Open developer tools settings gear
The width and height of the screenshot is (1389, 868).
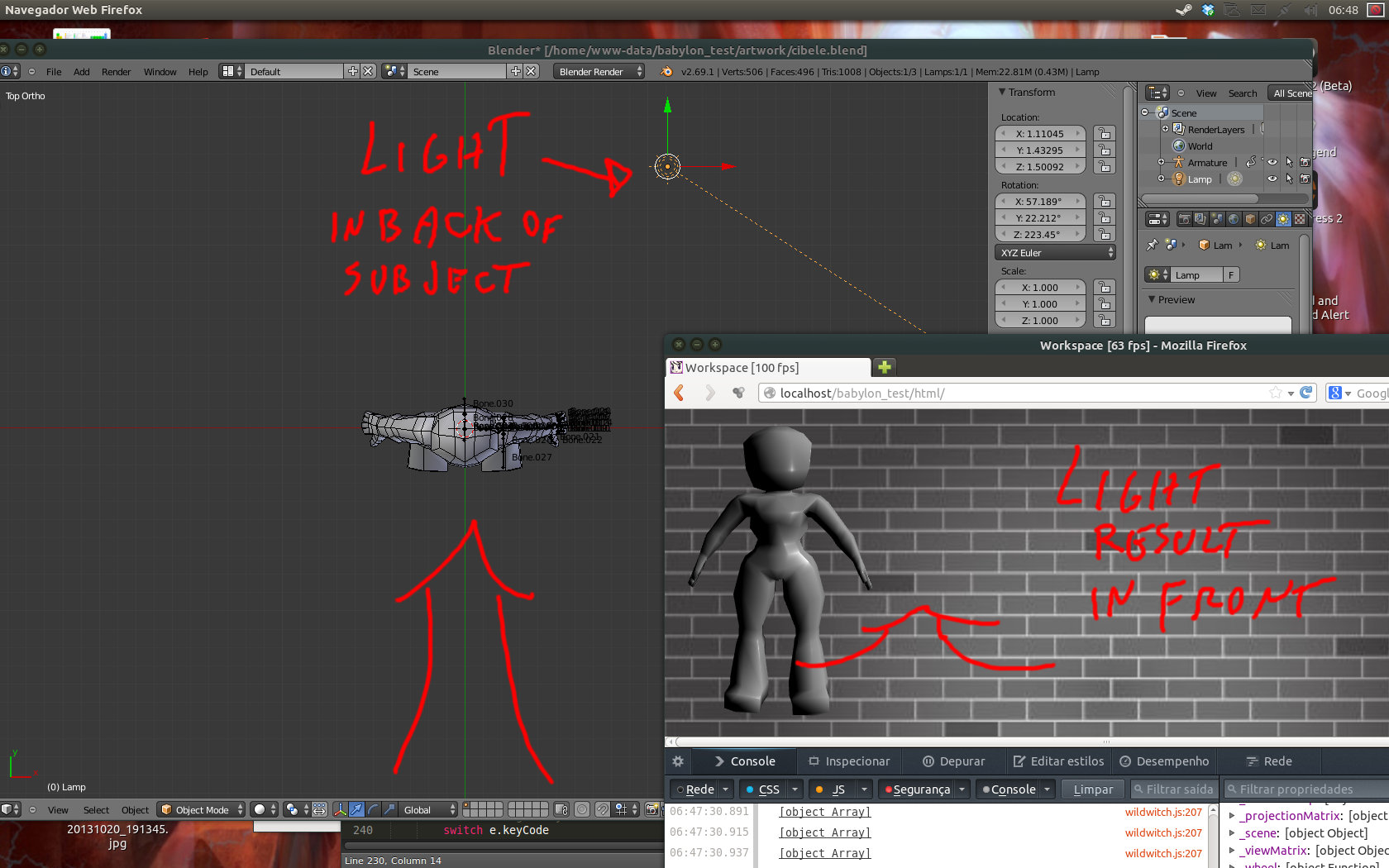click(678, 761)
